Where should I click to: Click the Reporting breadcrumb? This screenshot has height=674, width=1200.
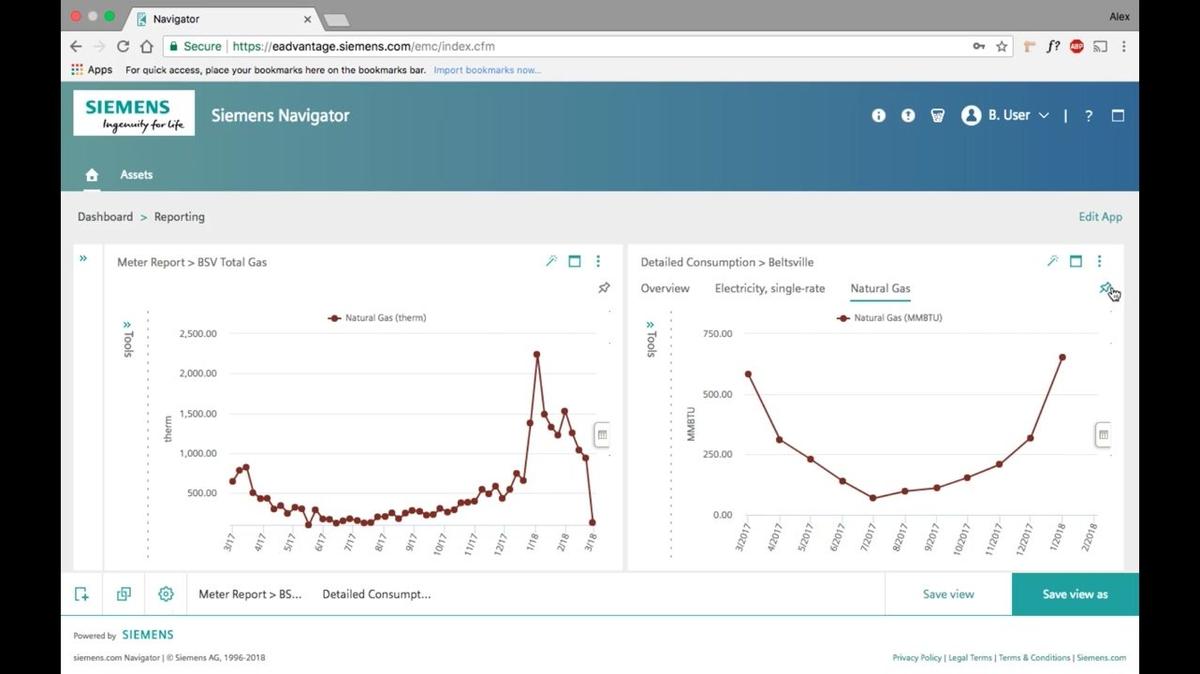click(179, 217)
